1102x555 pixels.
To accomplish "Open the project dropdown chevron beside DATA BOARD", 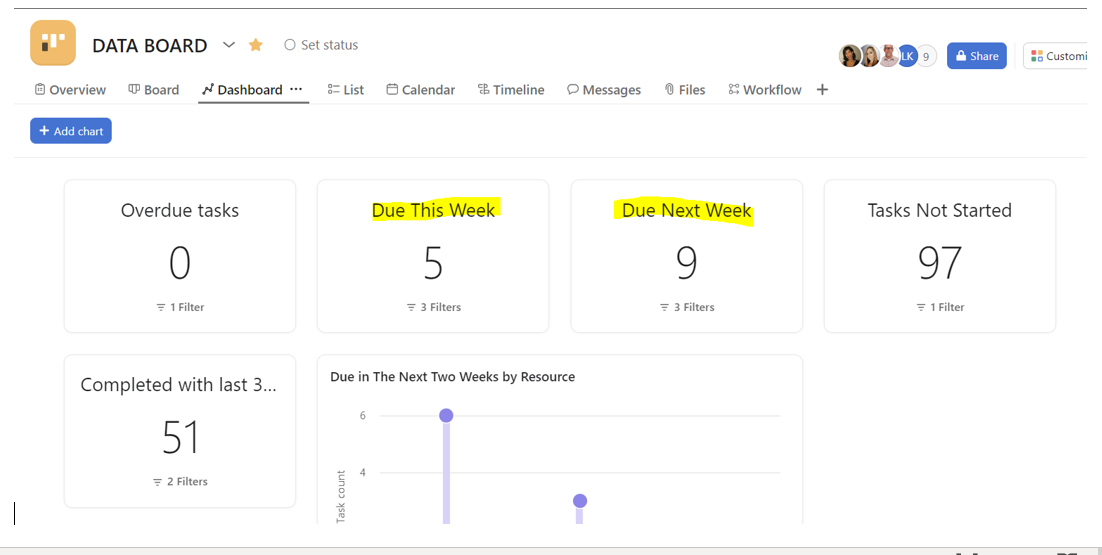I will (228, 45).
